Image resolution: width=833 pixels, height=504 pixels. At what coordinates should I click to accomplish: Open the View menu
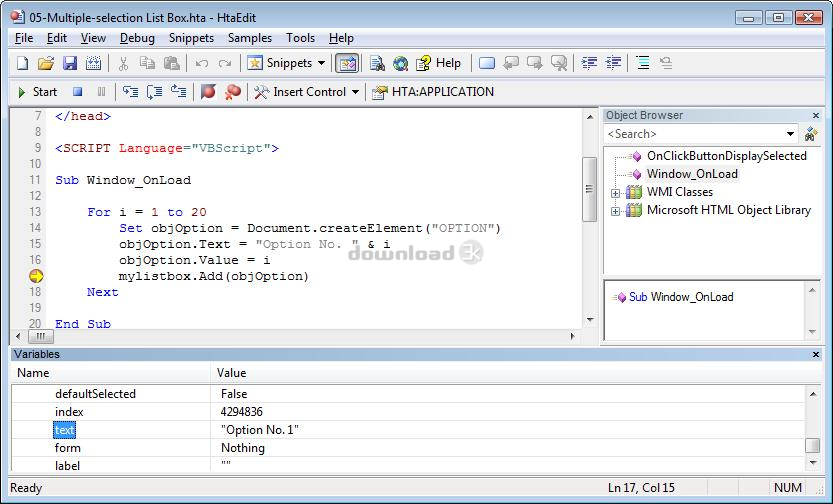94,38
